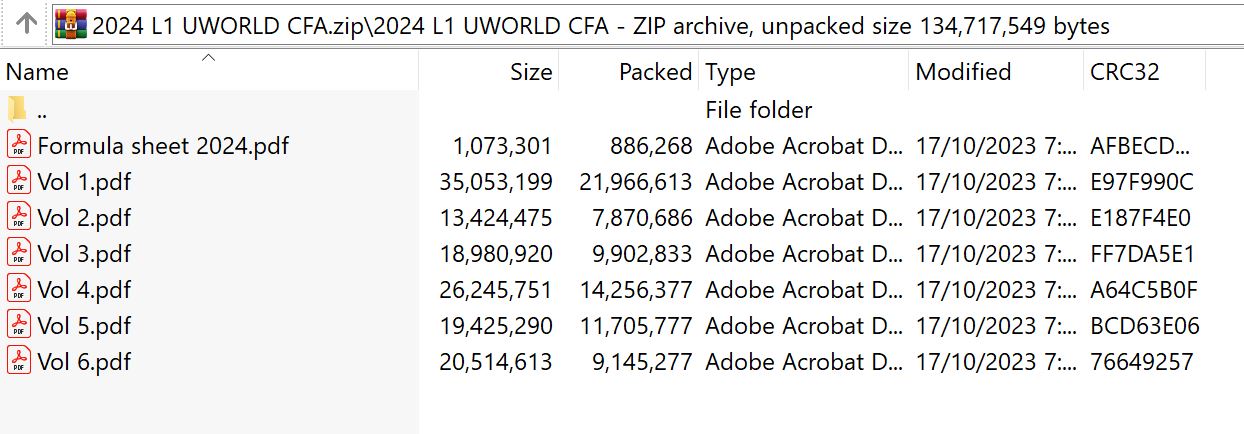Click the Vol 6.pdf PDF icon

19,362
